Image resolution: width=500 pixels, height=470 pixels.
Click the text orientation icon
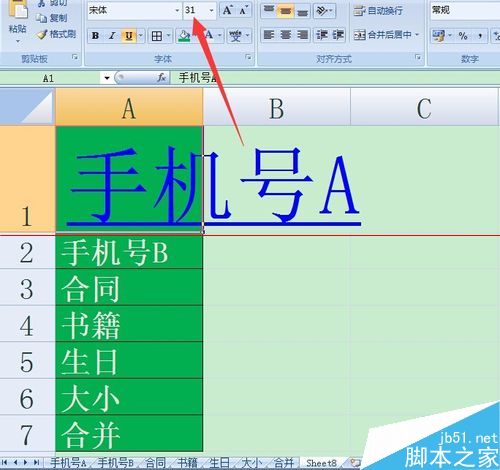(322, 11)
